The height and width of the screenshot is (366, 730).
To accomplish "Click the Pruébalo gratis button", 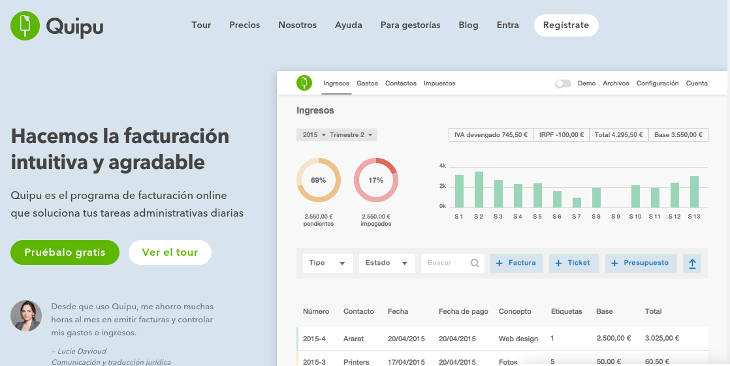I will tap(65, 252).
